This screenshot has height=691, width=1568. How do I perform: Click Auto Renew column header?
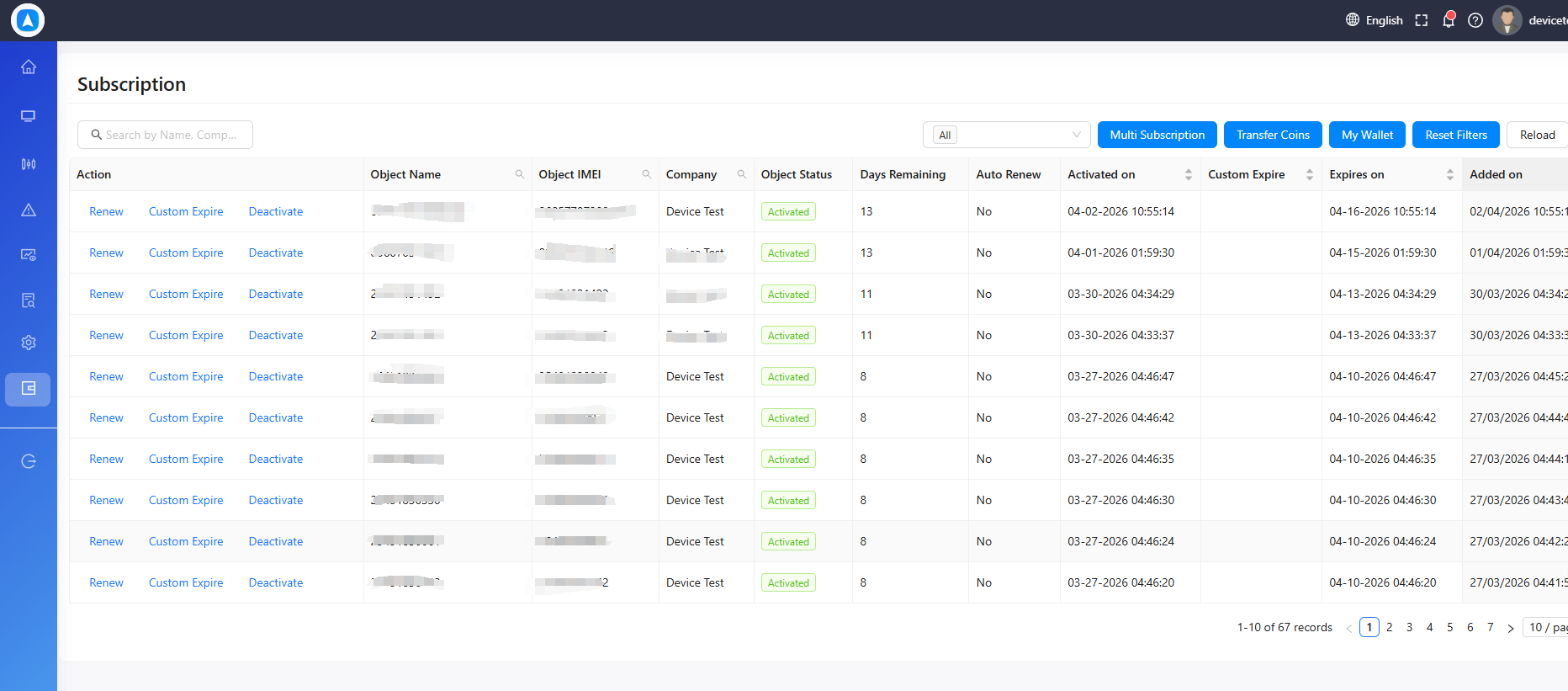click(1009, 174)
